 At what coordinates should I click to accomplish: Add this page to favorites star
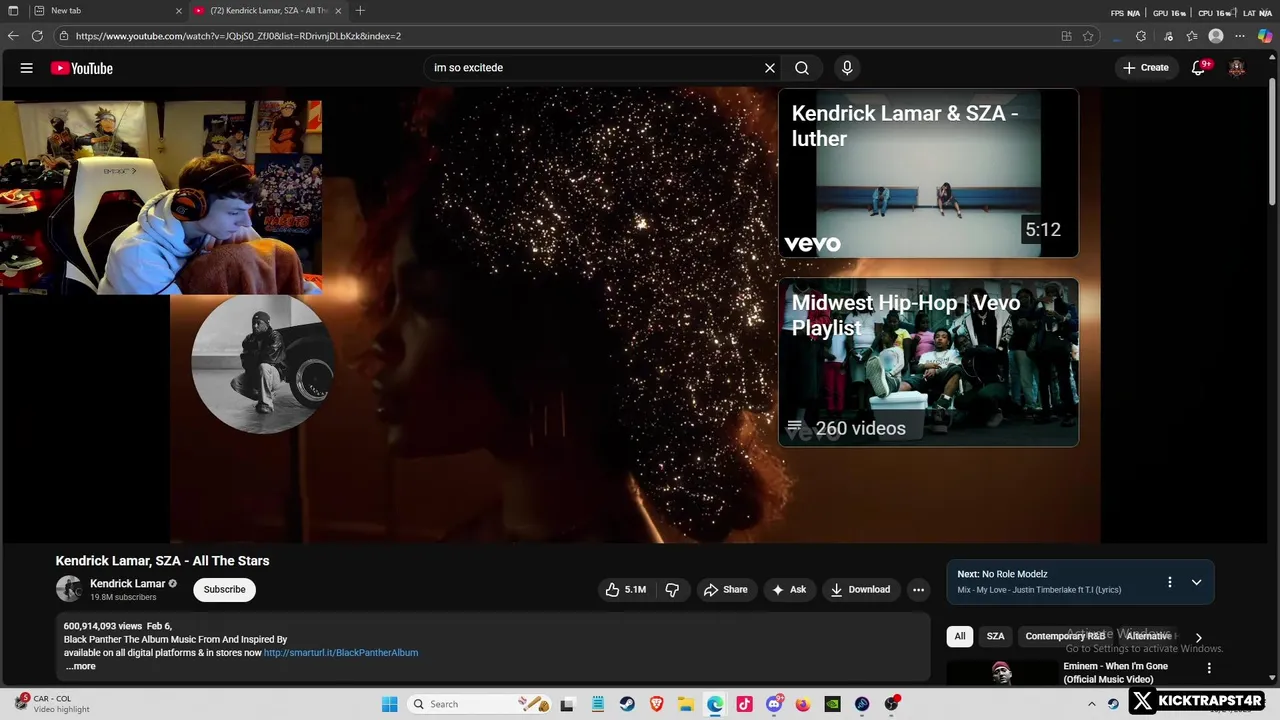pos(1088,36)
